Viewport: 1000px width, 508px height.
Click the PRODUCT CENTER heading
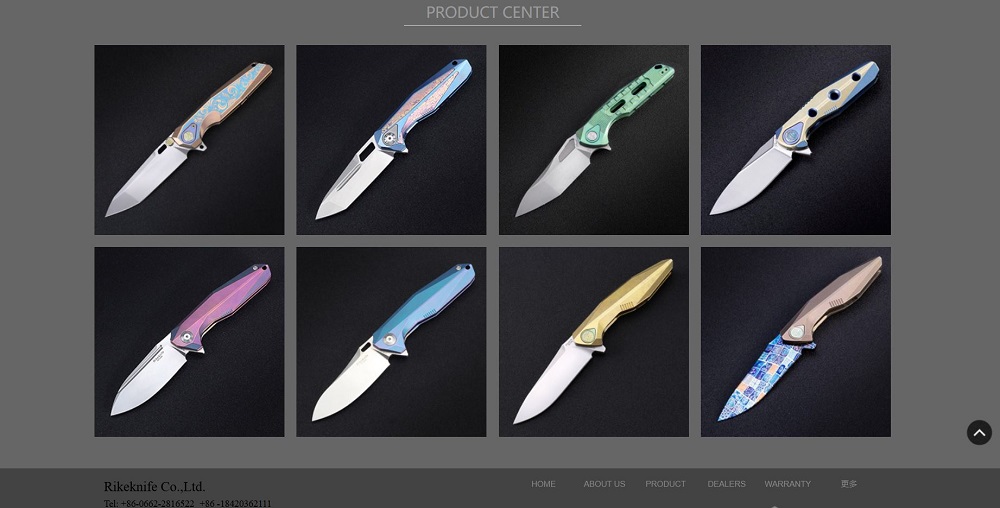click(492, 12)
